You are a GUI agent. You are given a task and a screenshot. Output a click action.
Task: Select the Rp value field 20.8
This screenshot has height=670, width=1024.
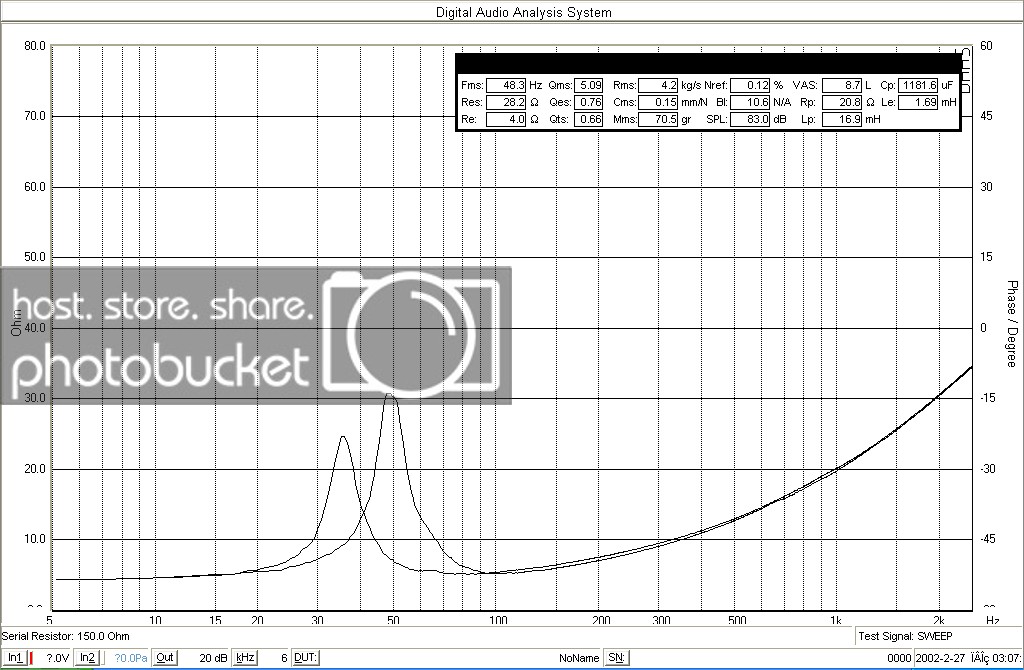pyautogui.click(x=842, y=103)
